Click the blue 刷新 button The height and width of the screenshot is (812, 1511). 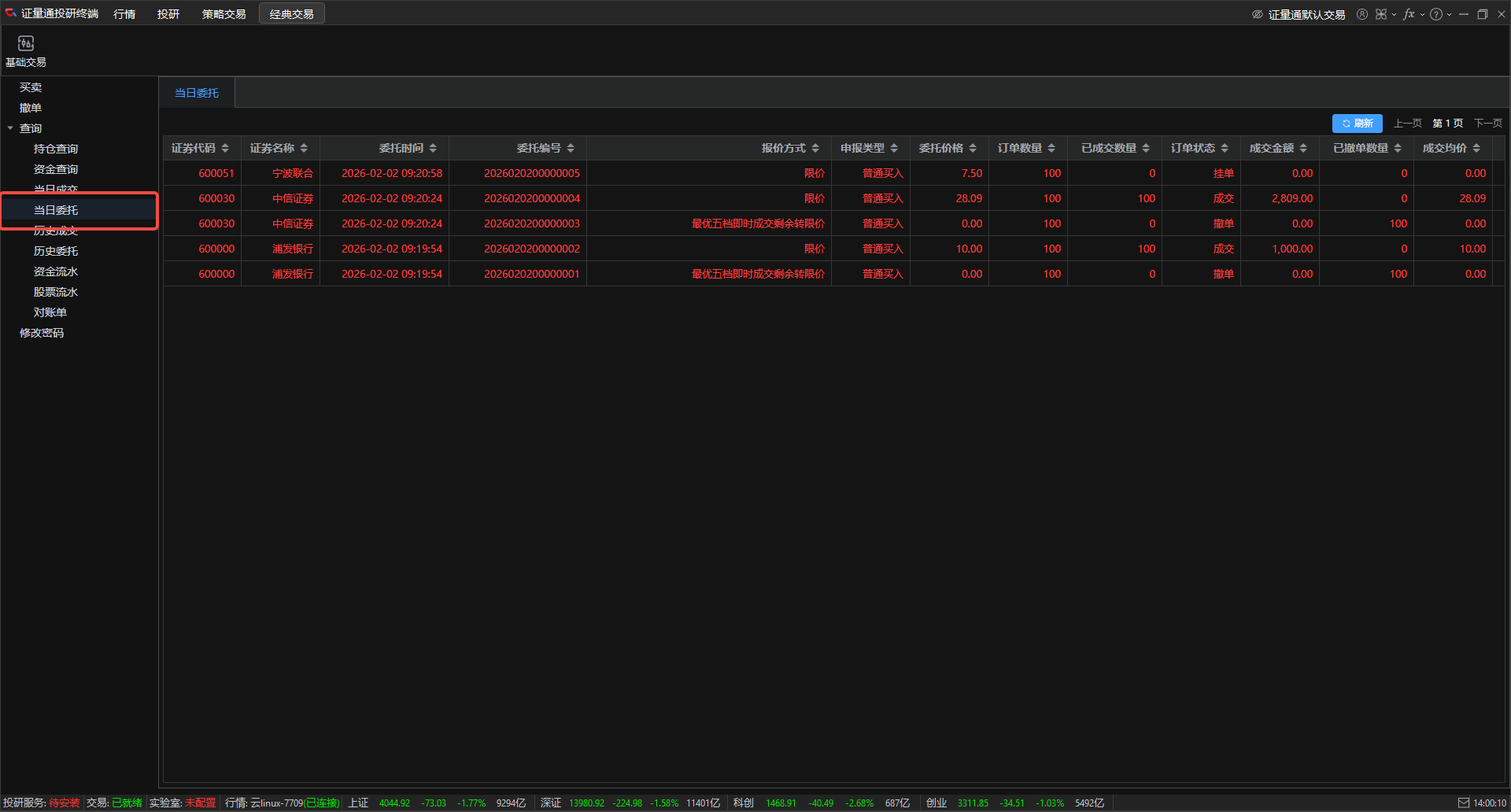point(1357,124)
